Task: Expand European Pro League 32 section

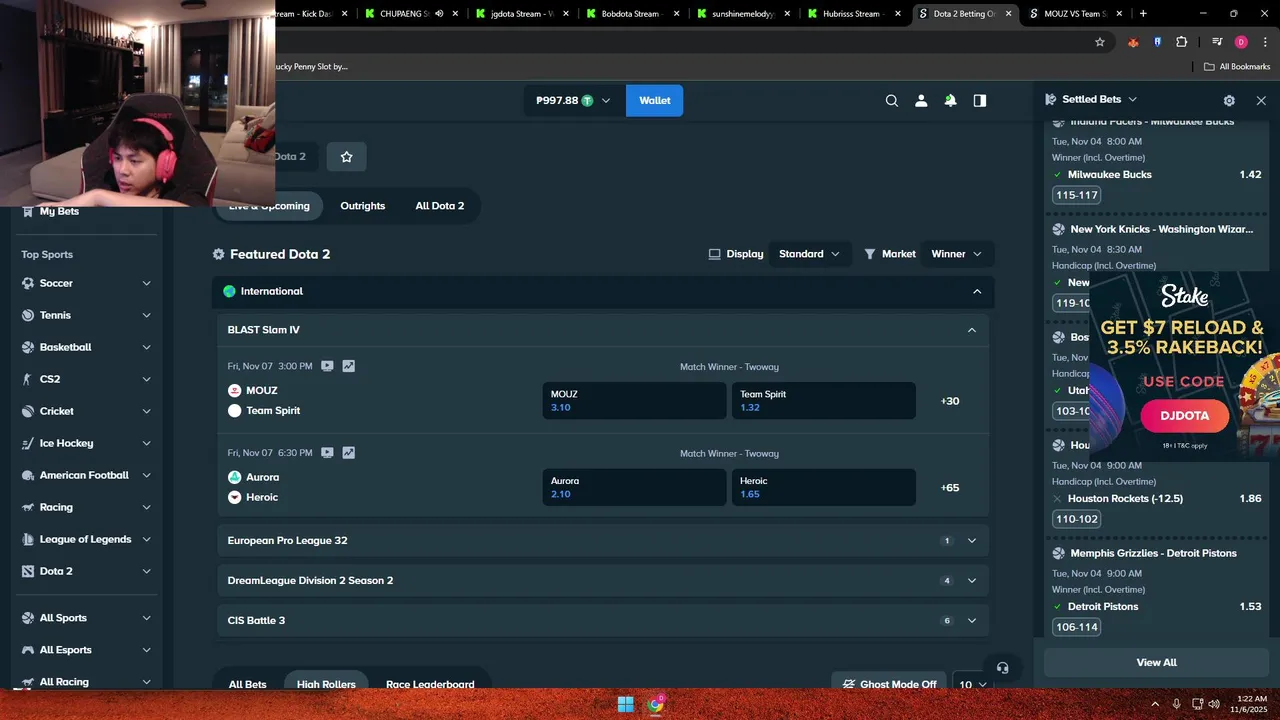Action: (x=603, y=540)
